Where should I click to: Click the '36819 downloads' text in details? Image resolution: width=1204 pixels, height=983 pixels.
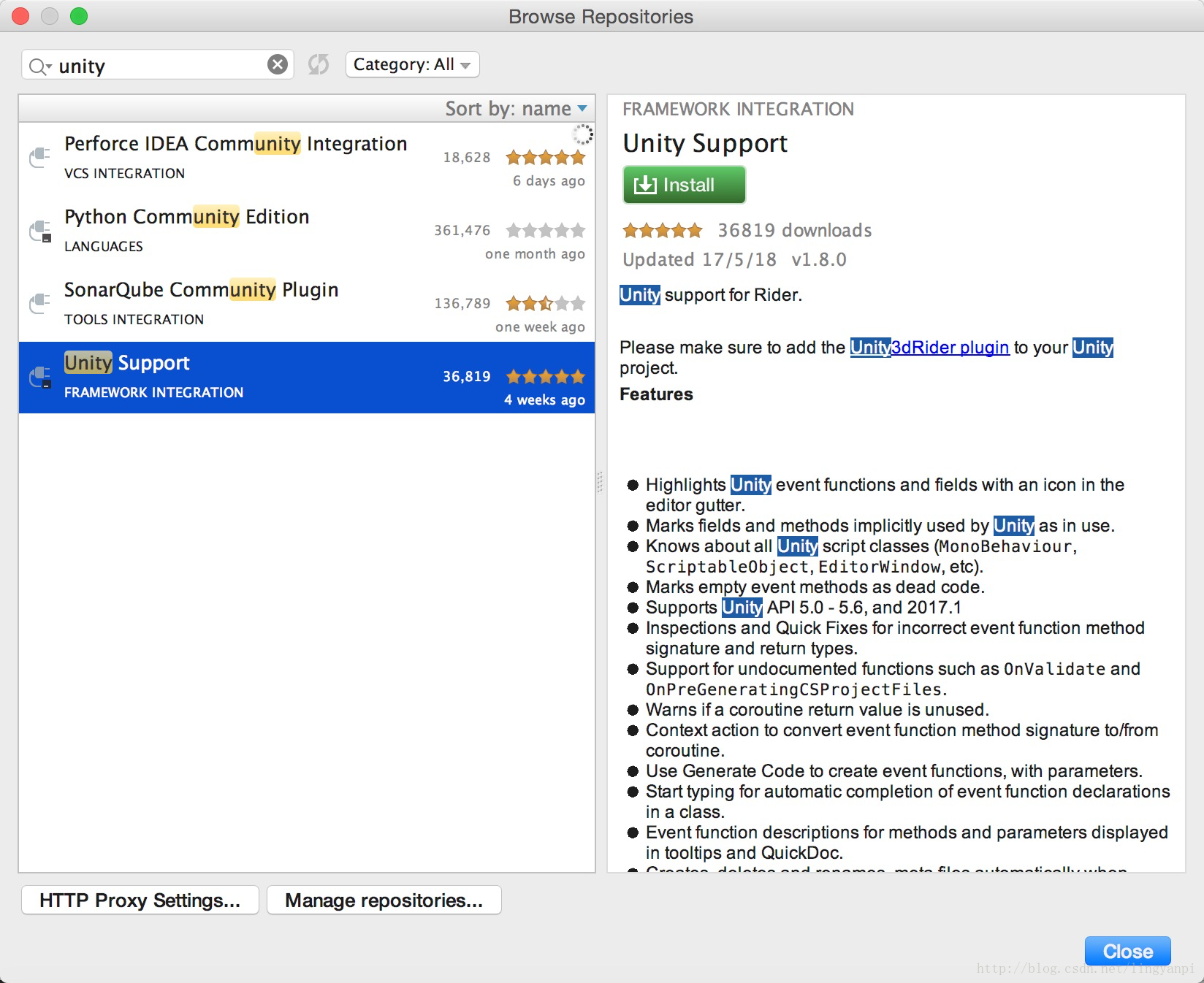[795, 230]
